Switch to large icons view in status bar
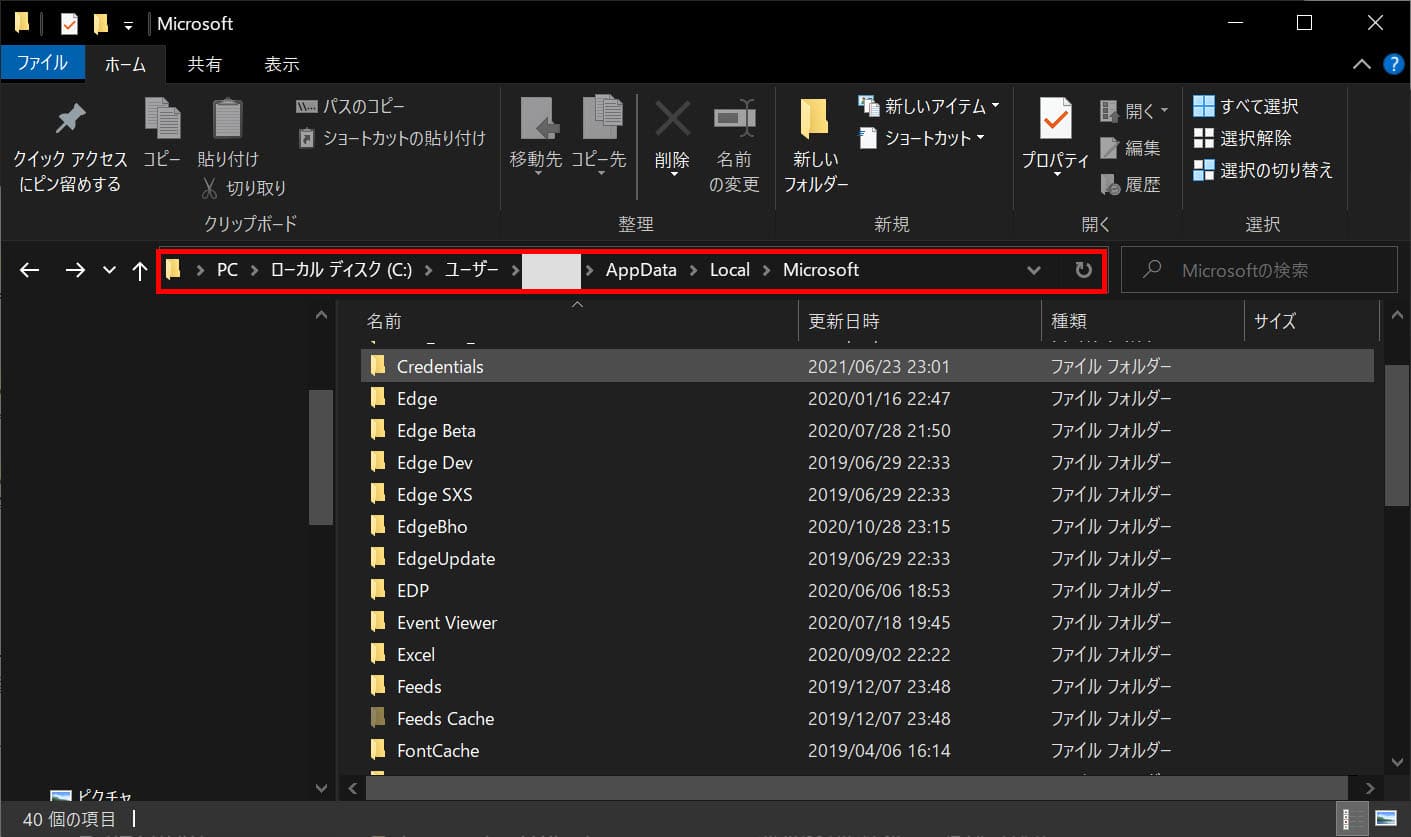 1385,819
